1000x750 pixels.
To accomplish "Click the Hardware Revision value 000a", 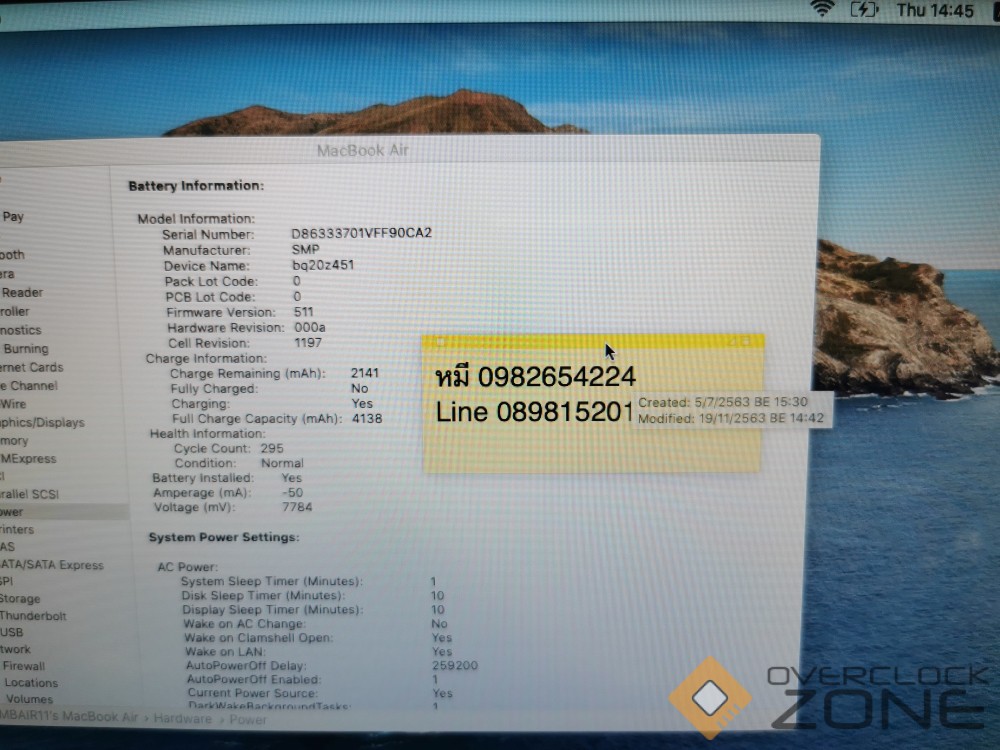I will [309, 327].
